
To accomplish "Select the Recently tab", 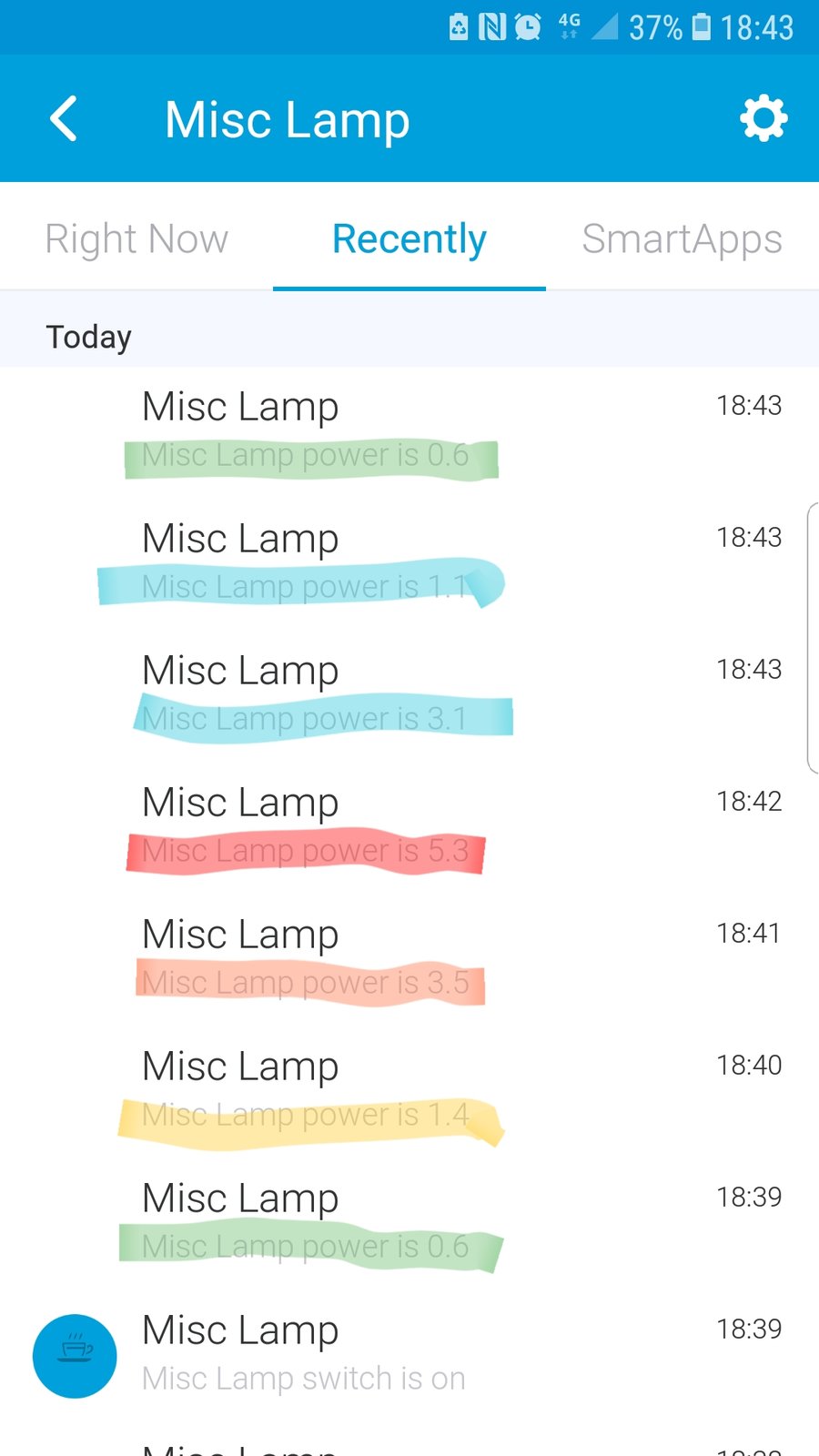I will (x=409, y=238).
